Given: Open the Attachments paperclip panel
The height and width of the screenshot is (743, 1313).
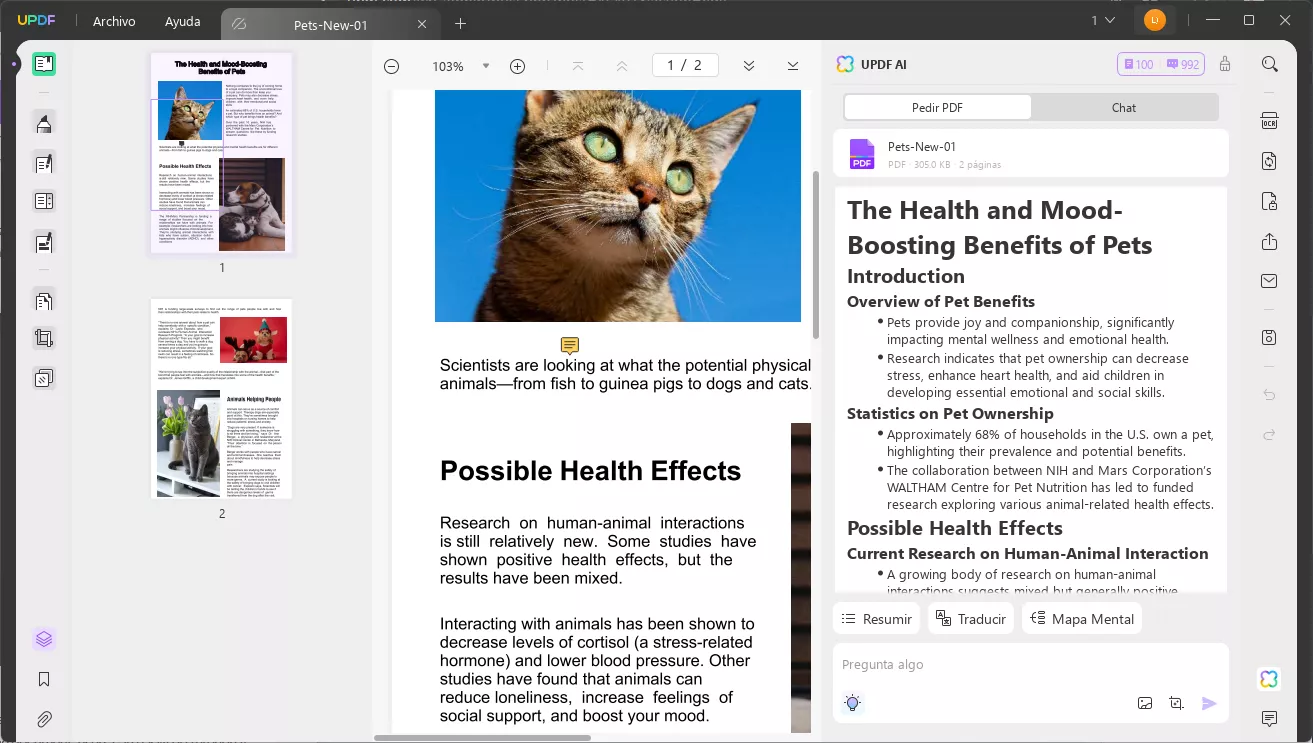Looking at the screenshot, I should [44, 719].
